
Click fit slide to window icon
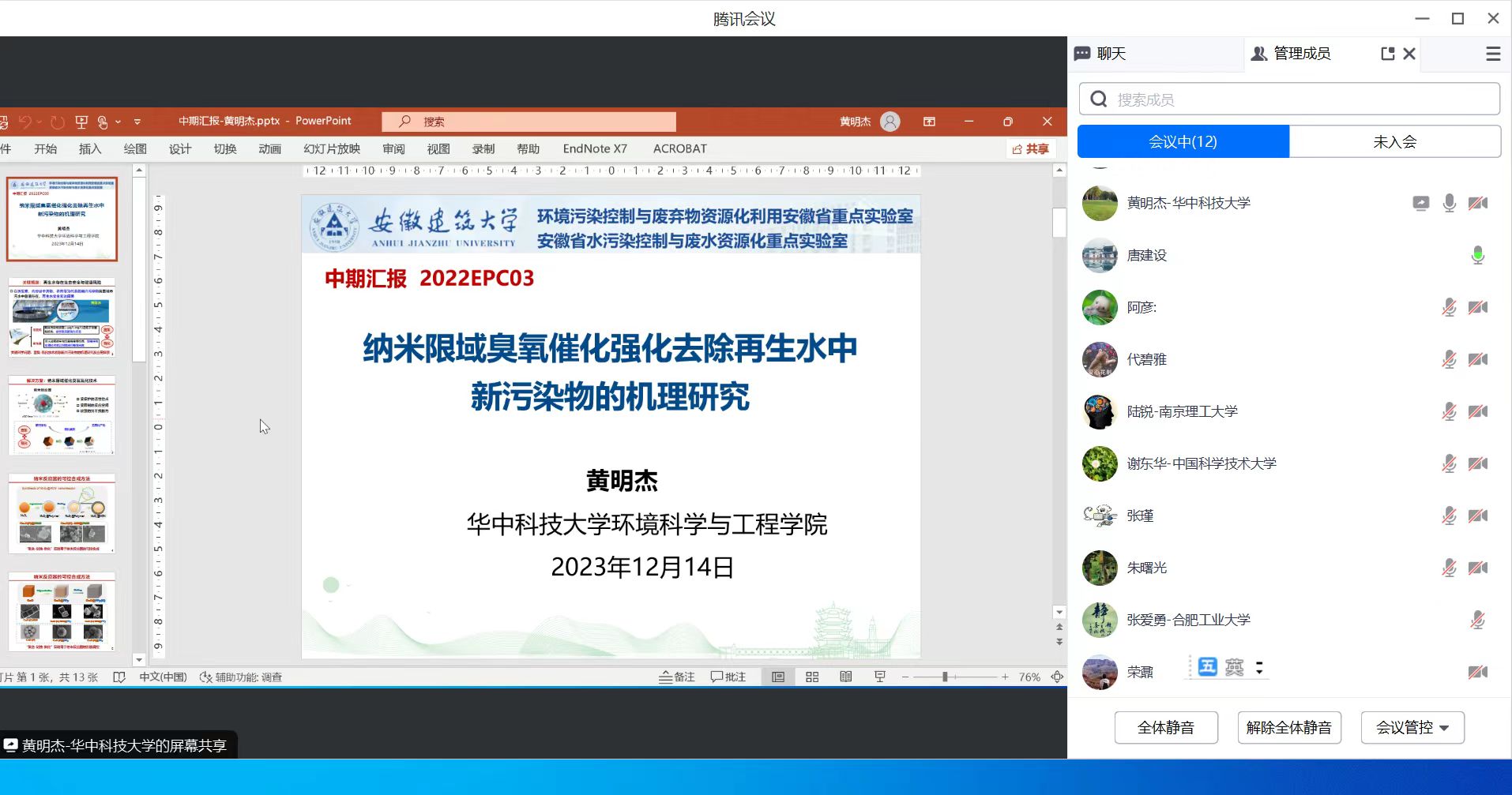(x=1057, y=677)
